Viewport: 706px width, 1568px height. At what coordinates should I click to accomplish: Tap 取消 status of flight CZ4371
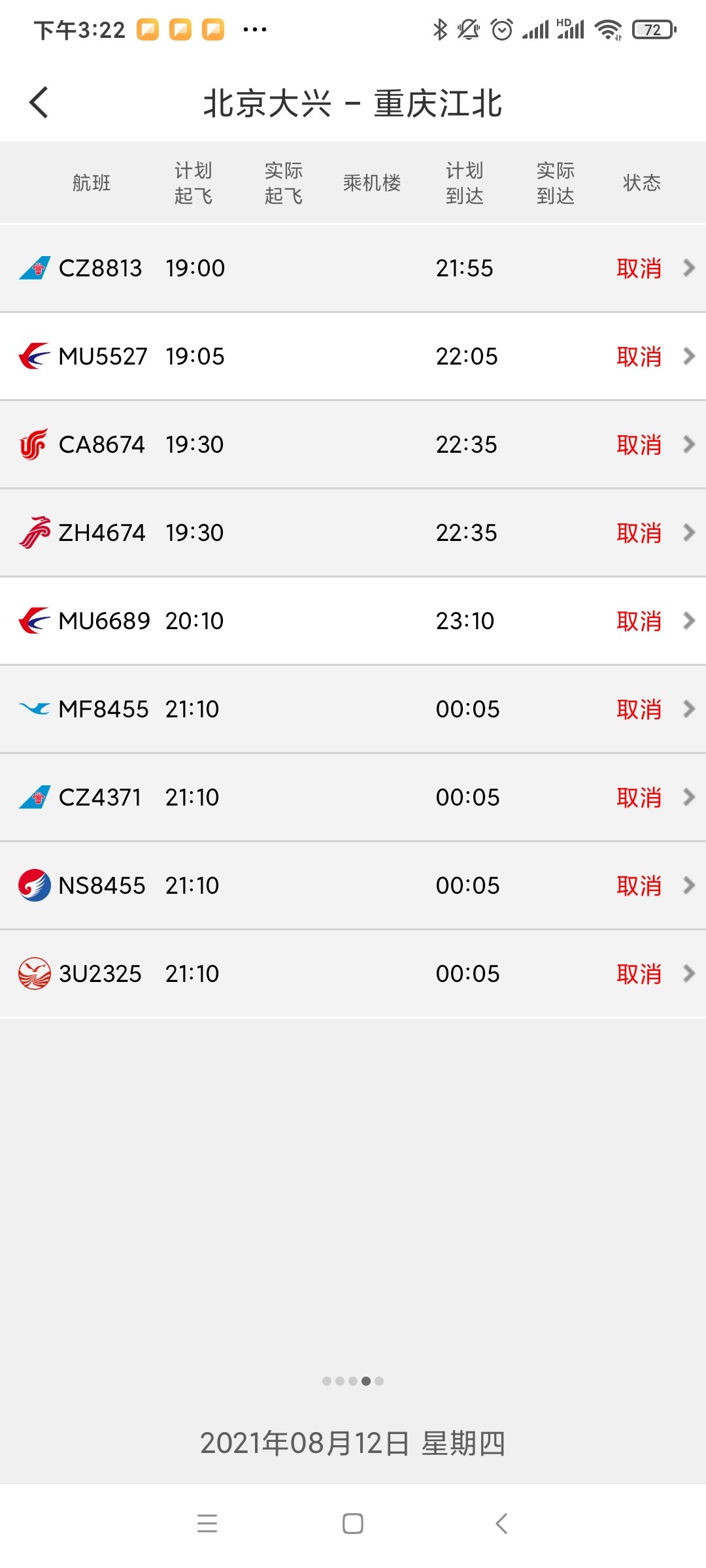(x=639, y=797)
